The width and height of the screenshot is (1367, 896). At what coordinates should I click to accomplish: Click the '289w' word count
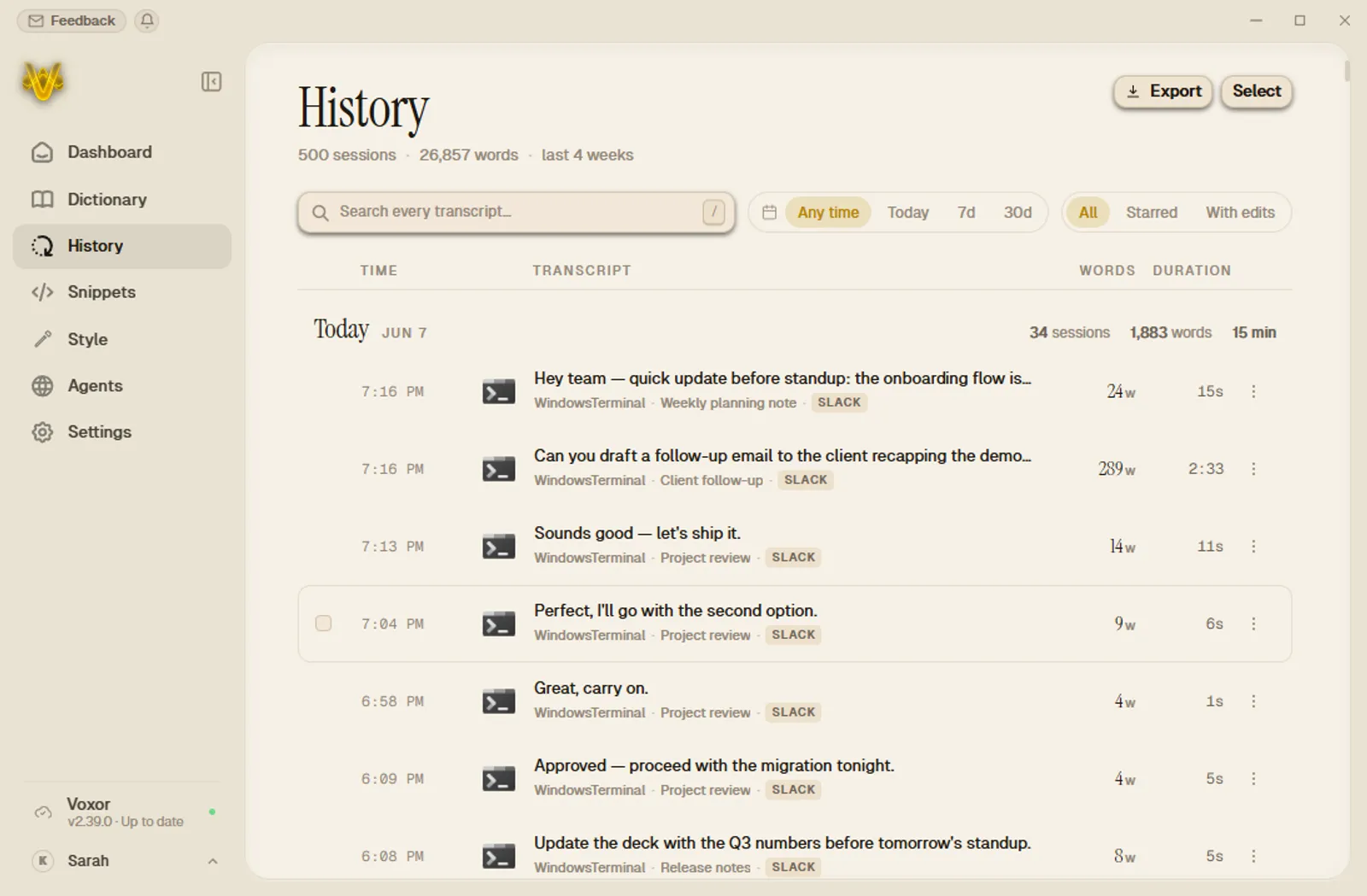[1117, 469]
